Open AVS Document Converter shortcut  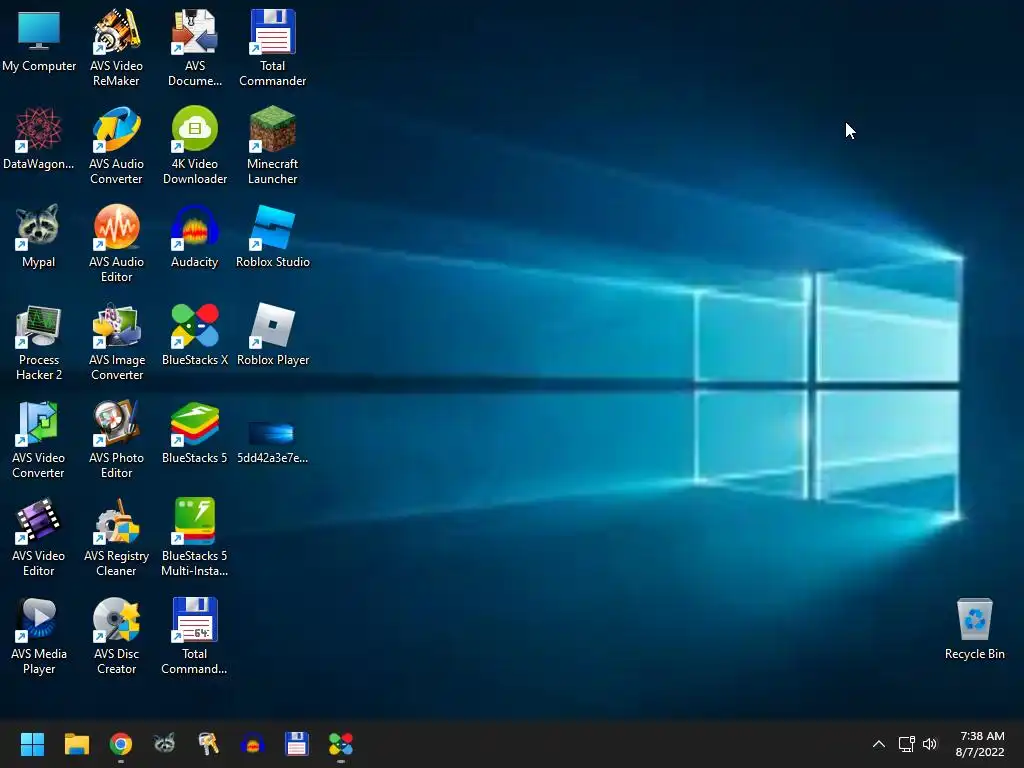[x=195, y=48]
